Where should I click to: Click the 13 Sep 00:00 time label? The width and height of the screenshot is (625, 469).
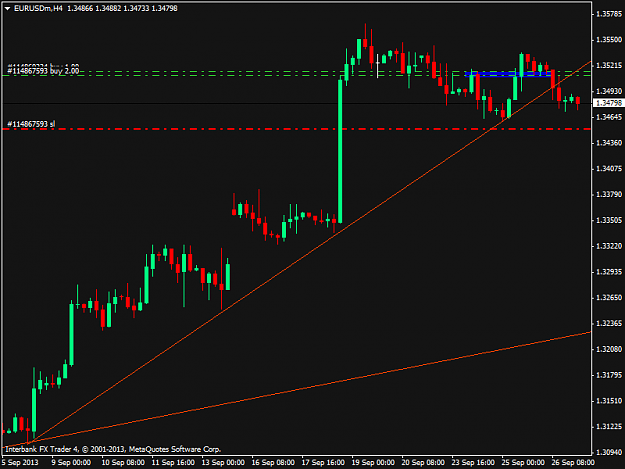[x=223, y=463]
